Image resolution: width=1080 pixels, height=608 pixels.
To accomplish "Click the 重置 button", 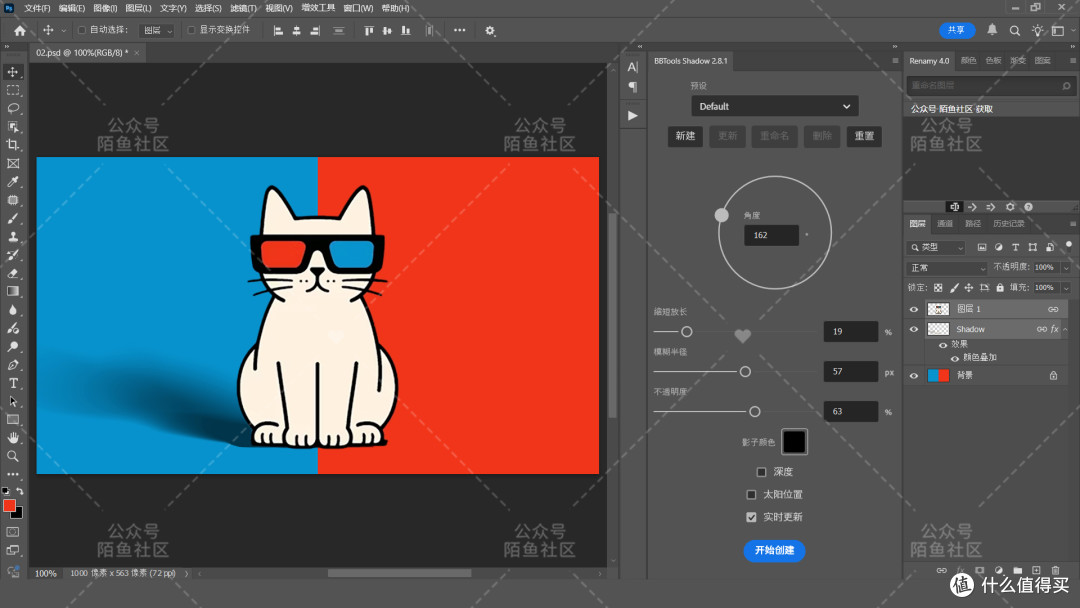I will pyautogui.click(x=864, y=136).
